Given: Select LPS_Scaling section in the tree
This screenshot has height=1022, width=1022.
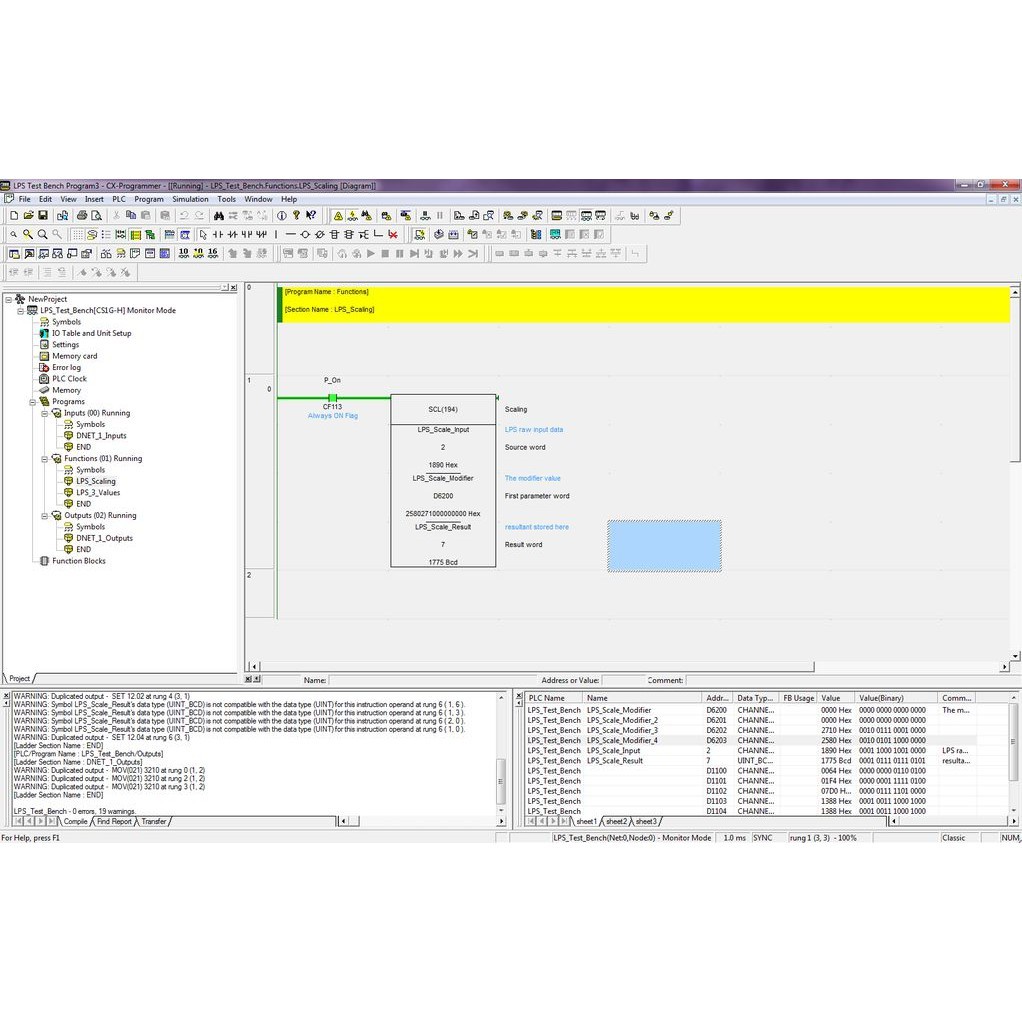Looking at the screenshot, I should point(96,481).
